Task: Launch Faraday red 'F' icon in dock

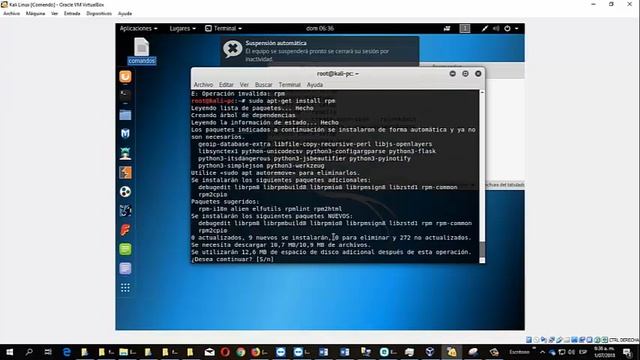Action: tap(125, 230)
